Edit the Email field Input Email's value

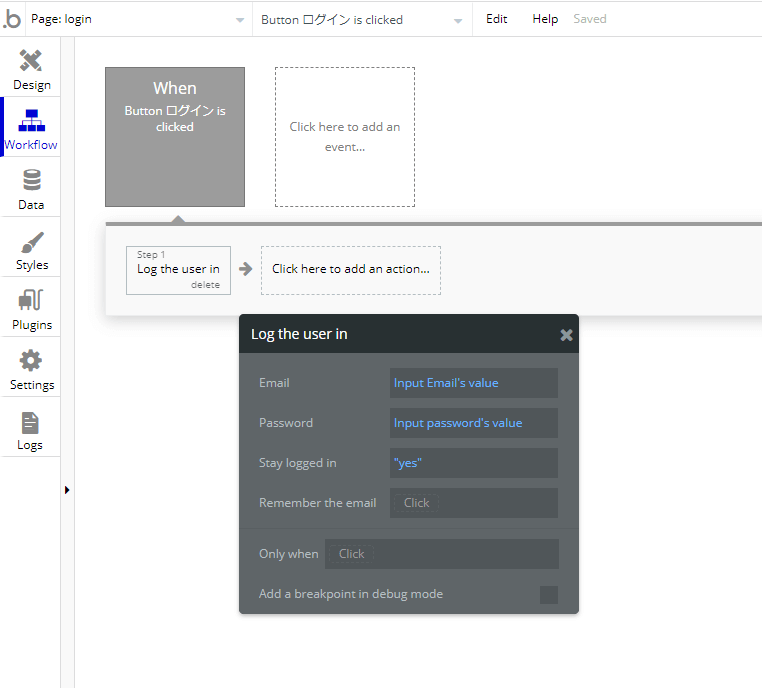474,383
